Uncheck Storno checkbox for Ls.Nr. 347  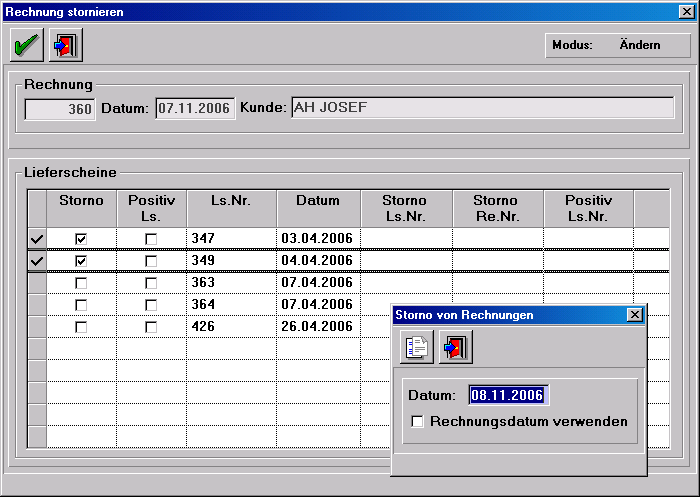click(81, 238)
